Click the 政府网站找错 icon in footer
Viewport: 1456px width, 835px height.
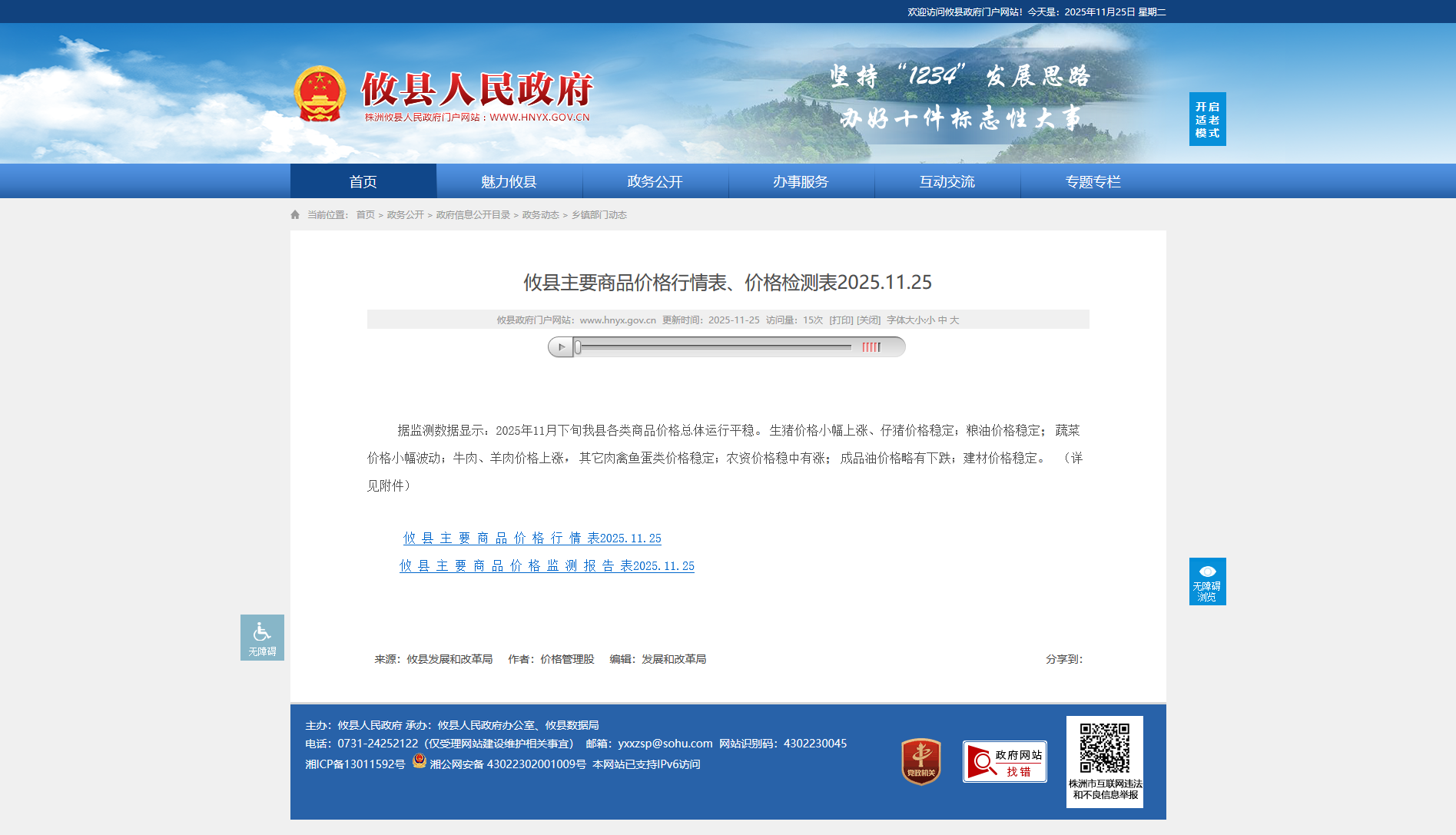click(1004, 762)
